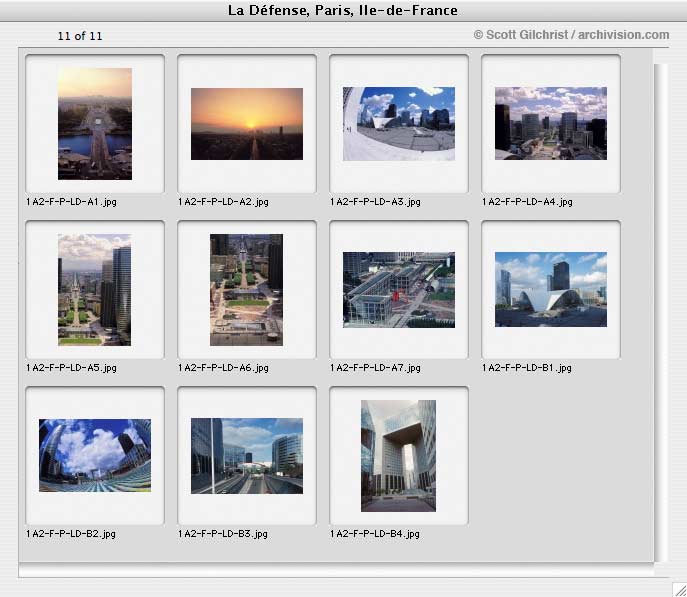Select CNIT vault thumbnail 1A2-F-P-LD-B1
This screenshot has height=597, width=687.
[x=551, y=289]
